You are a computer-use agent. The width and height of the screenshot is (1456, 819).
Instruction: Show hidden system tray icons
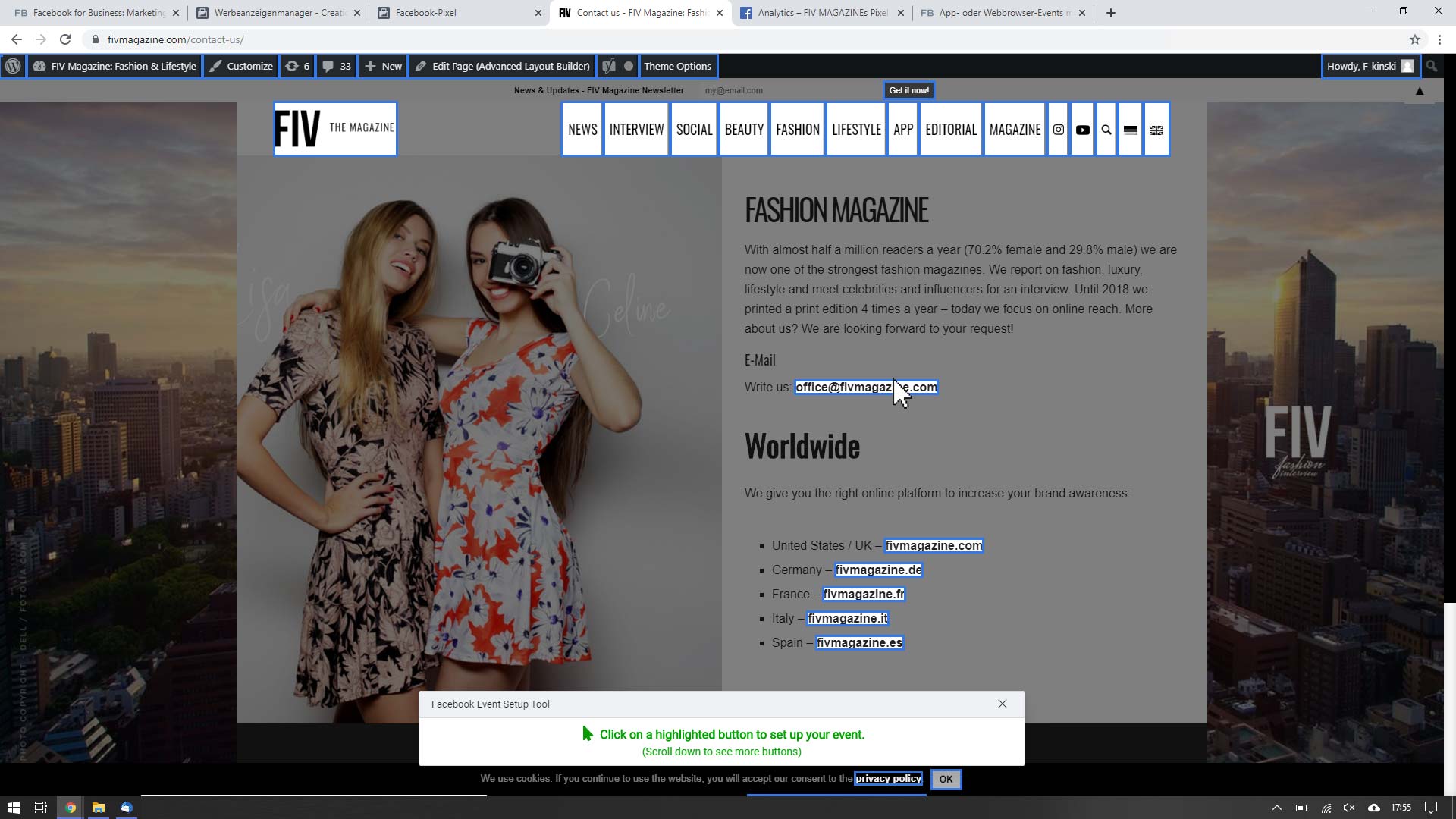tap(1277, 808)
